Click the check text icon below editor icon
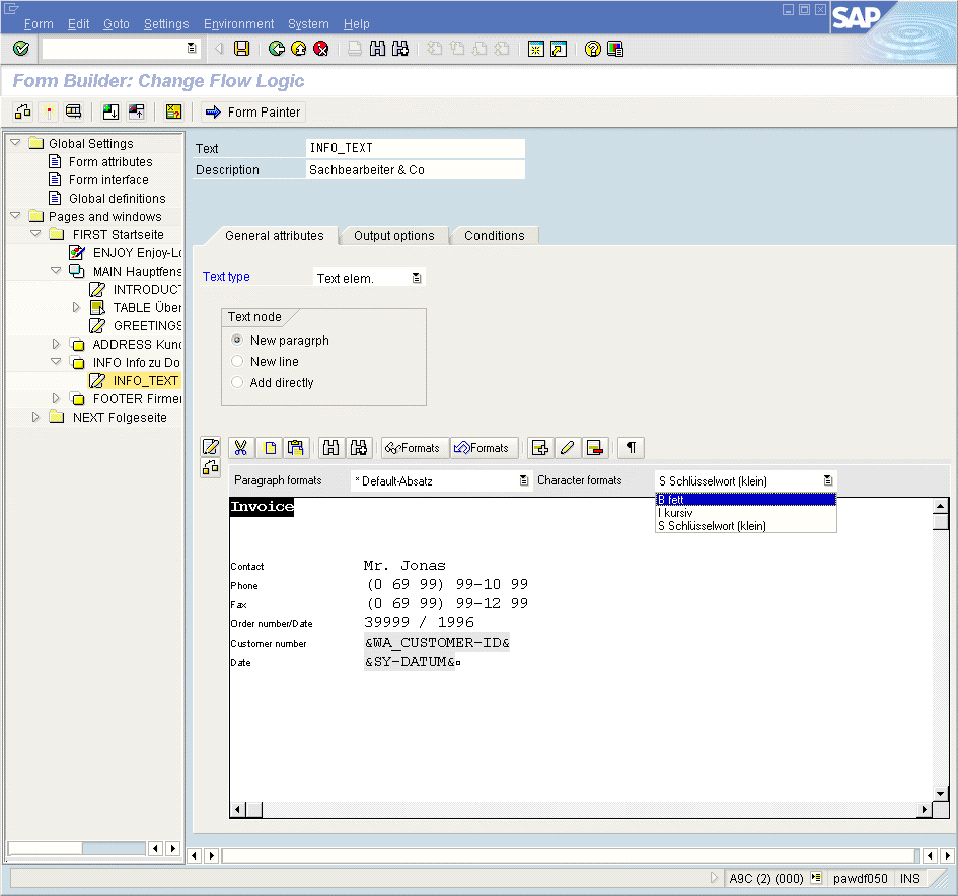The width and height of the screenshot is (958, 896). pyautogui.click(x=211, y=468)
